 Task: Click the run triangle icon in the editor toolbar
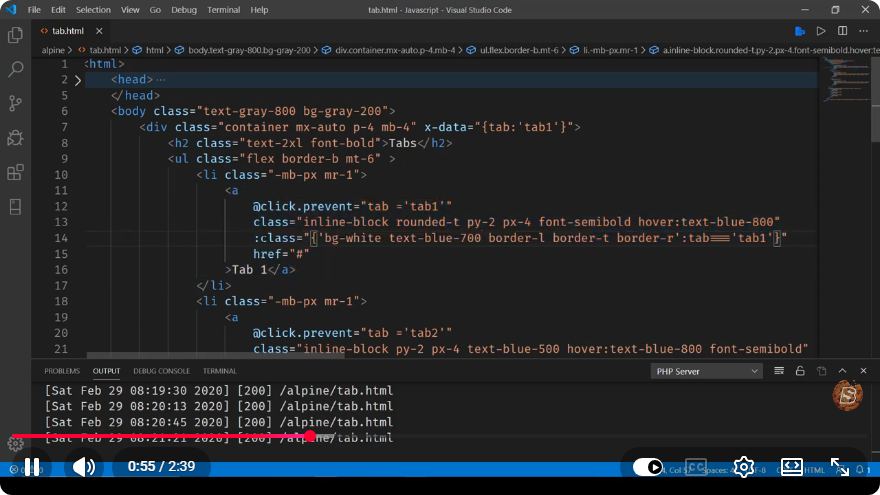(821, 31)
